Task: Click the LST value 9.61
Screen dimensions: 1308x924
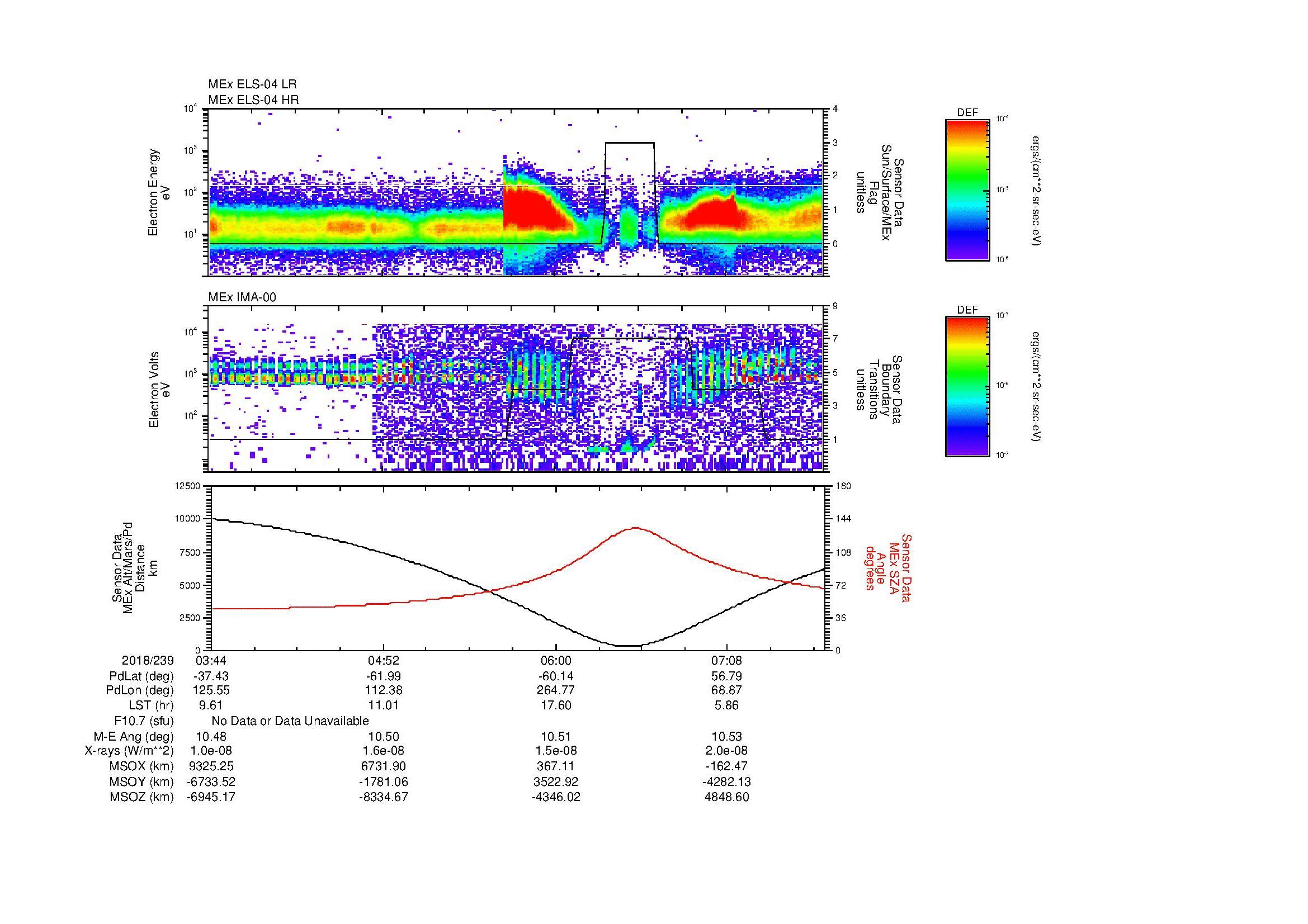Action: [211, 705]
